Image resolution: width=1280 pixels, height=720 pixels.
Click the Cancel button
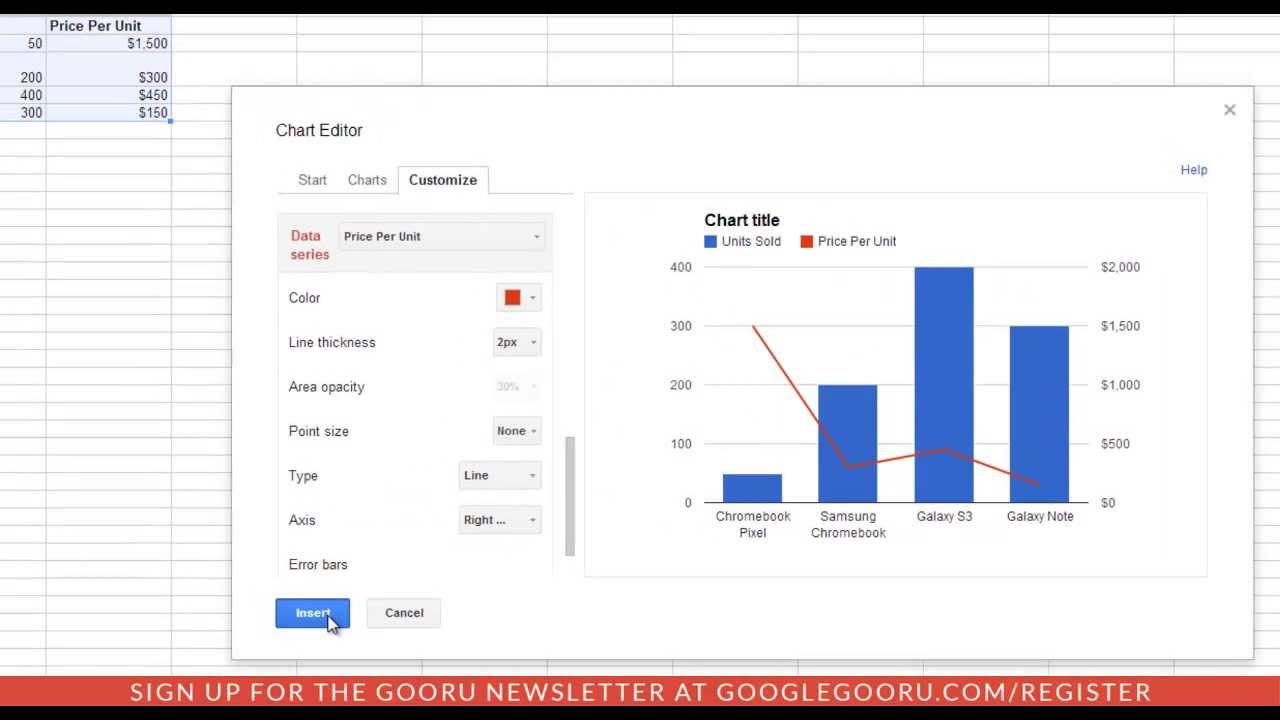pos(404,613)
